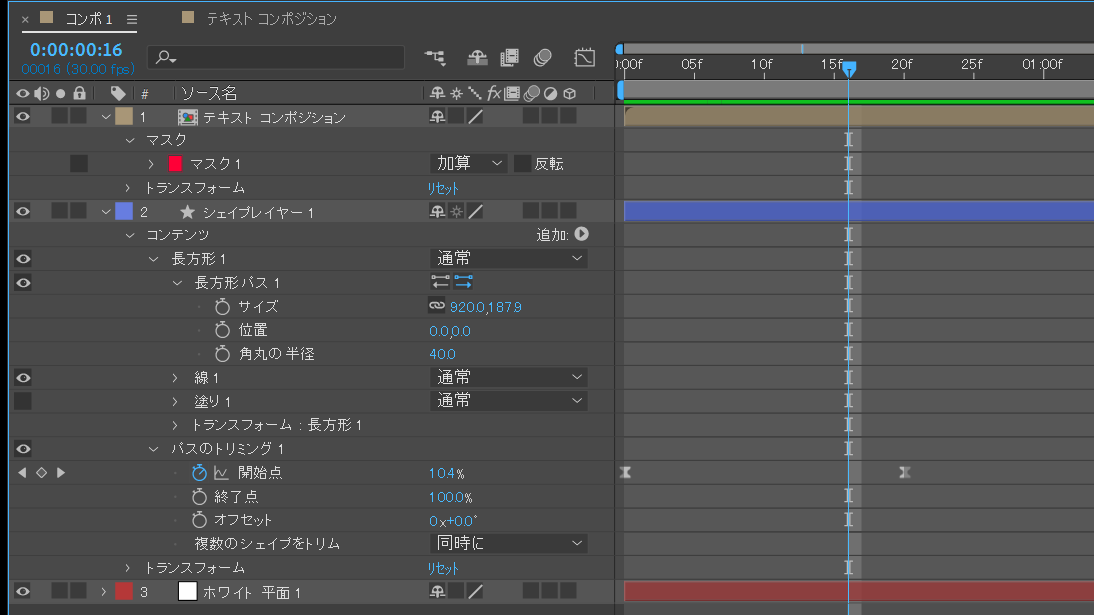Click リセット next to the mask's トランスフォーム
The width and height of the screenshot is (1094, 615).
pyautogui.click(x=443, y=188)
